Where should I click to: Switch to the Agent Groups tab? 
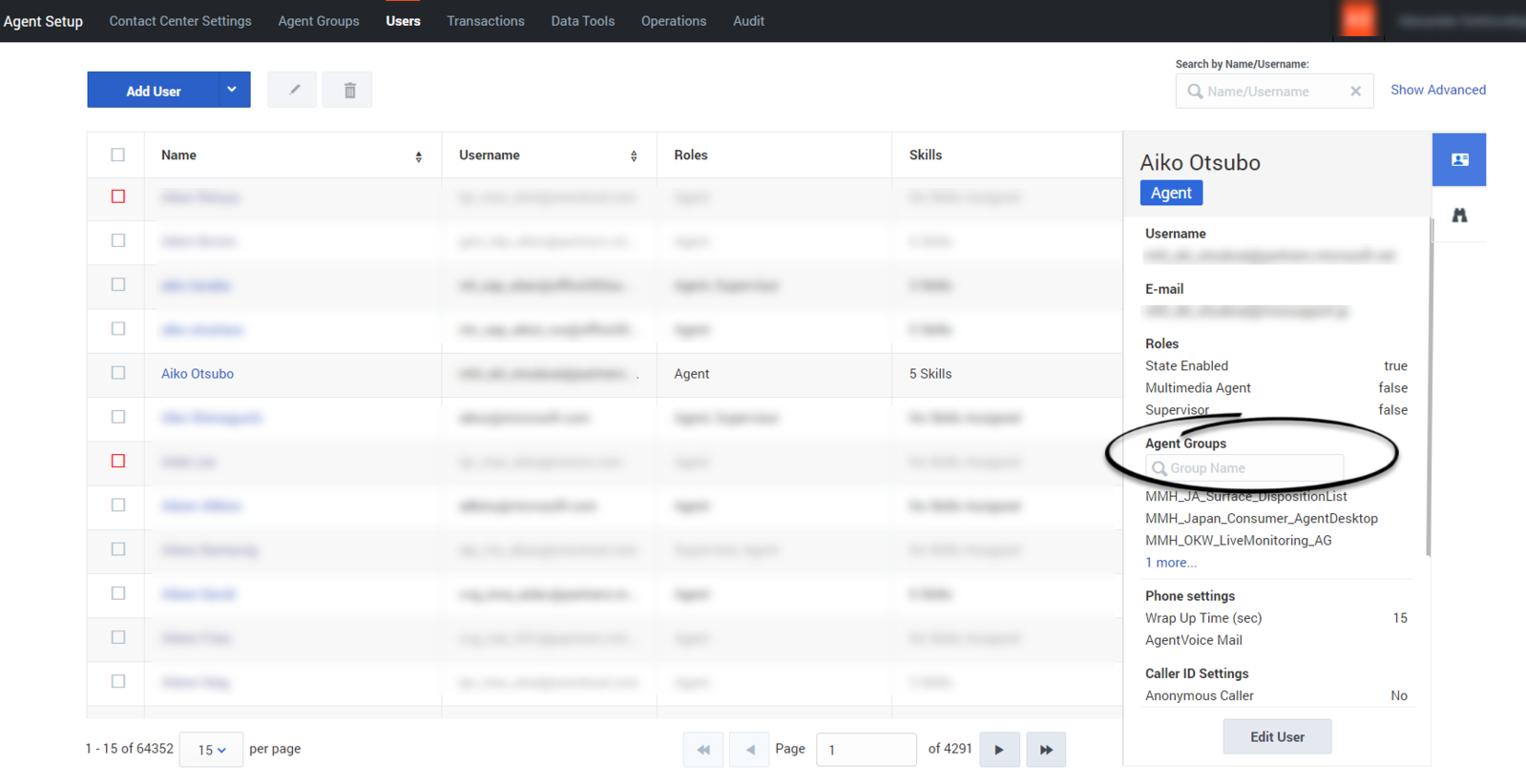[319, 21]
